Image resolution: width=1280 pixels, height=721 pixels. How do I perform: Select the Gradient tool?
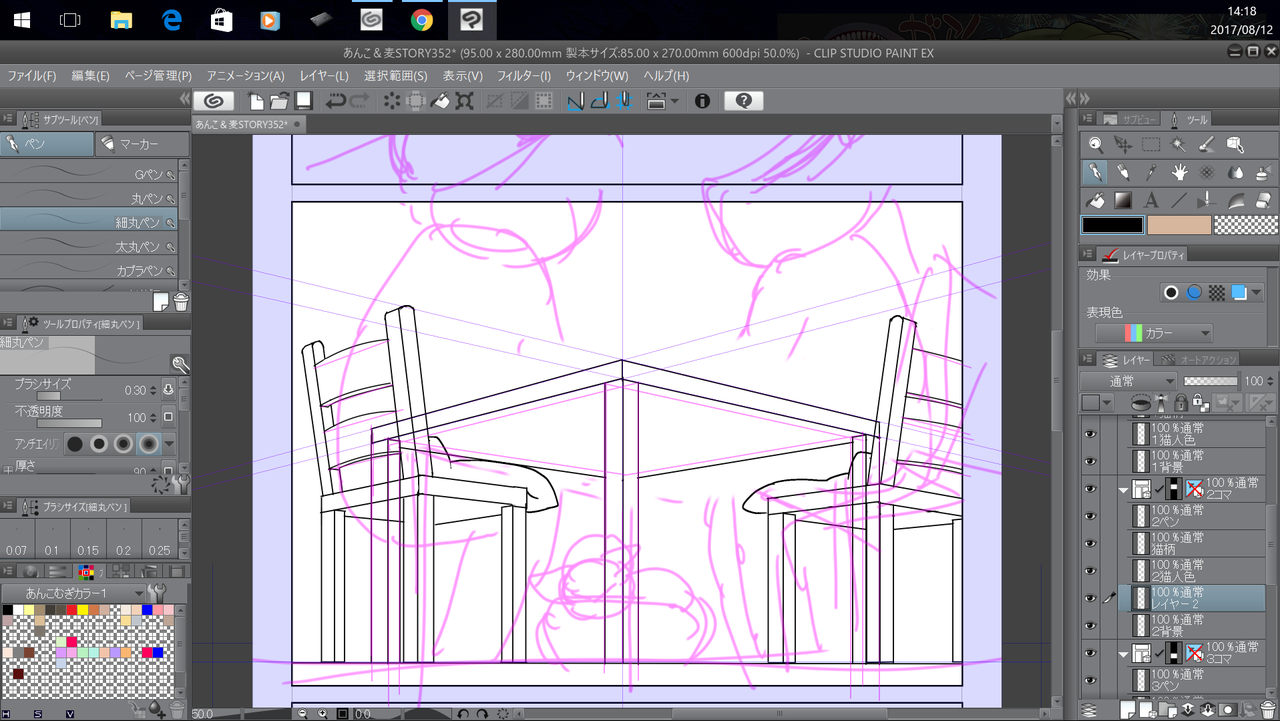1124,199
